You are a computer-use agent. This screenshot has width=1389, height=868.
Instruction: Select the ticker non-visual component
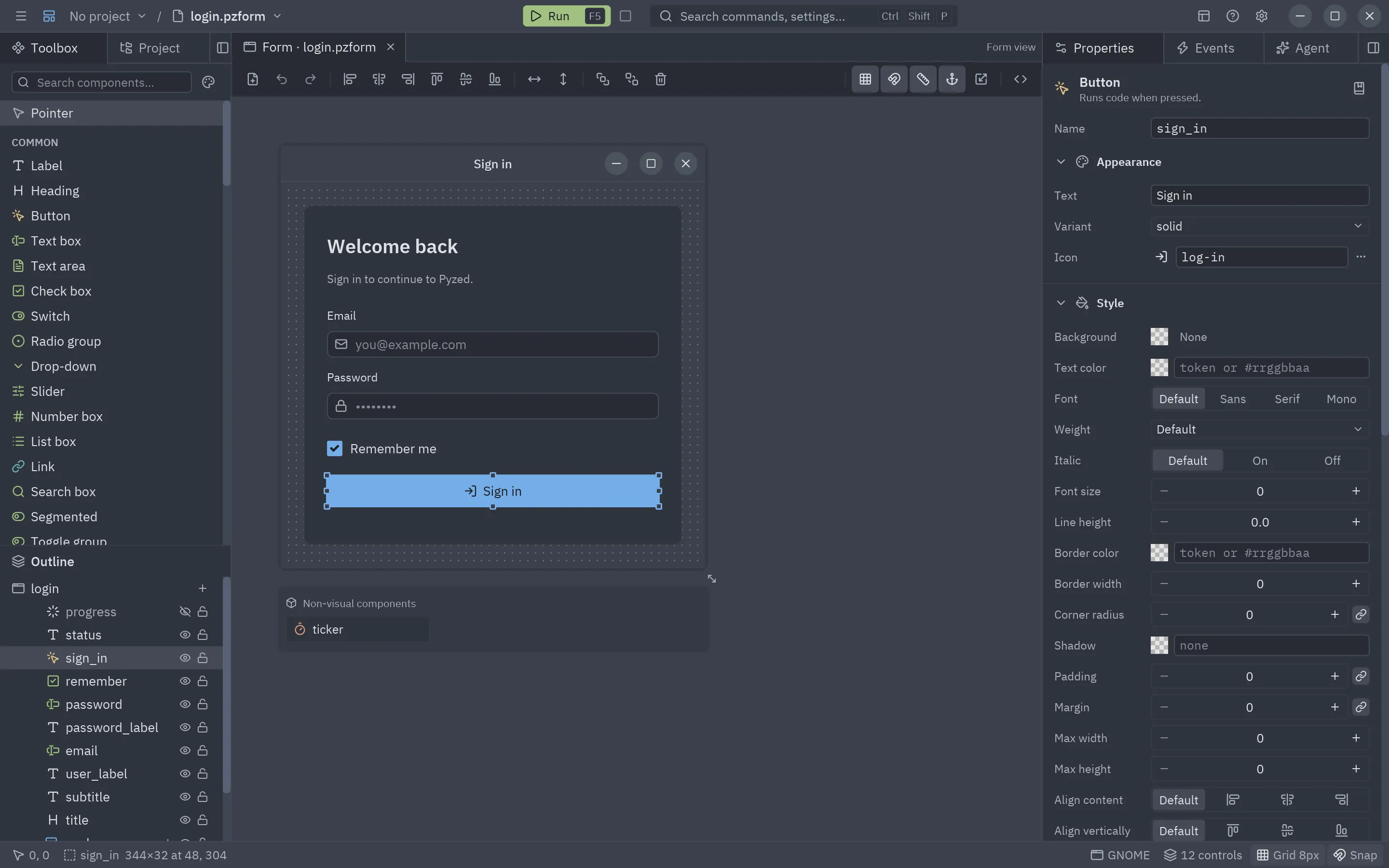pos(357,629)
